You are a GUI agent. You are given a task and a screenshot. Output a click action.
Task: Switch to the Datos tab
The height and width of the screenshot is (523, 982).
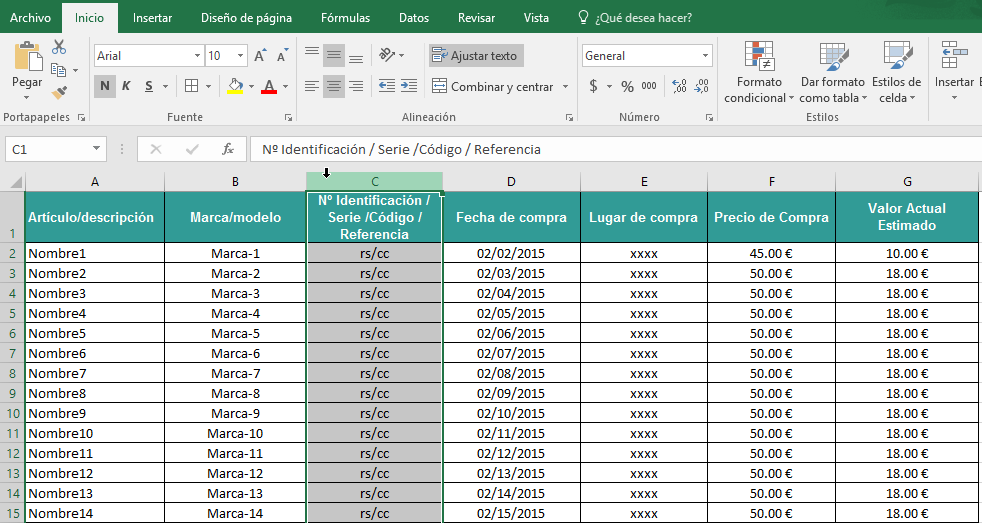tap(414, 18)
